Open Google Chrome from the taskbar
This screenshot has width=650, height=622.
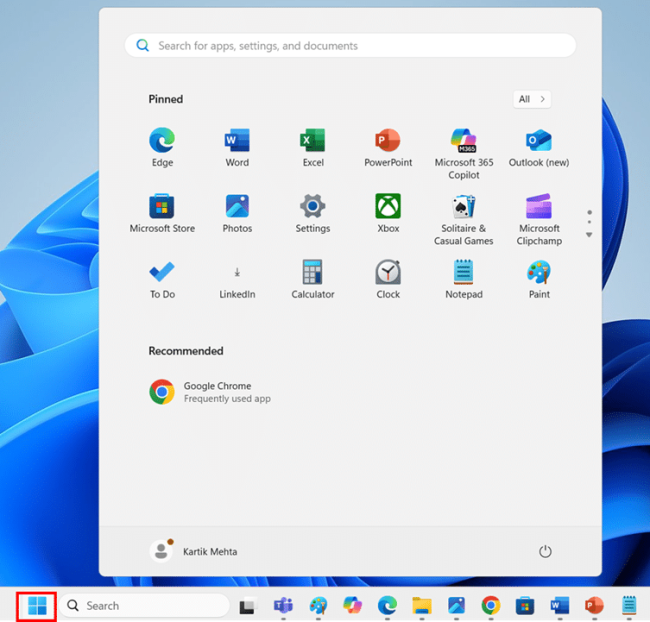491,606
